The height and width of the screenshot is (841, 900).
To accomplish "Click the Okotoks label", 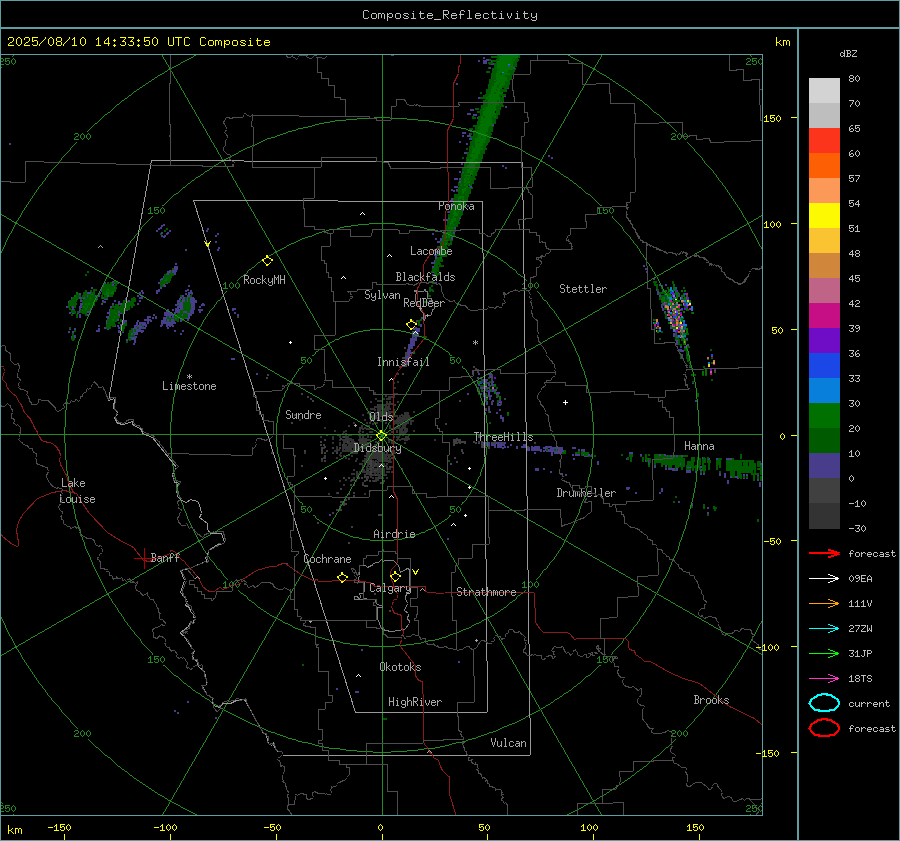I will click(400, 667).
